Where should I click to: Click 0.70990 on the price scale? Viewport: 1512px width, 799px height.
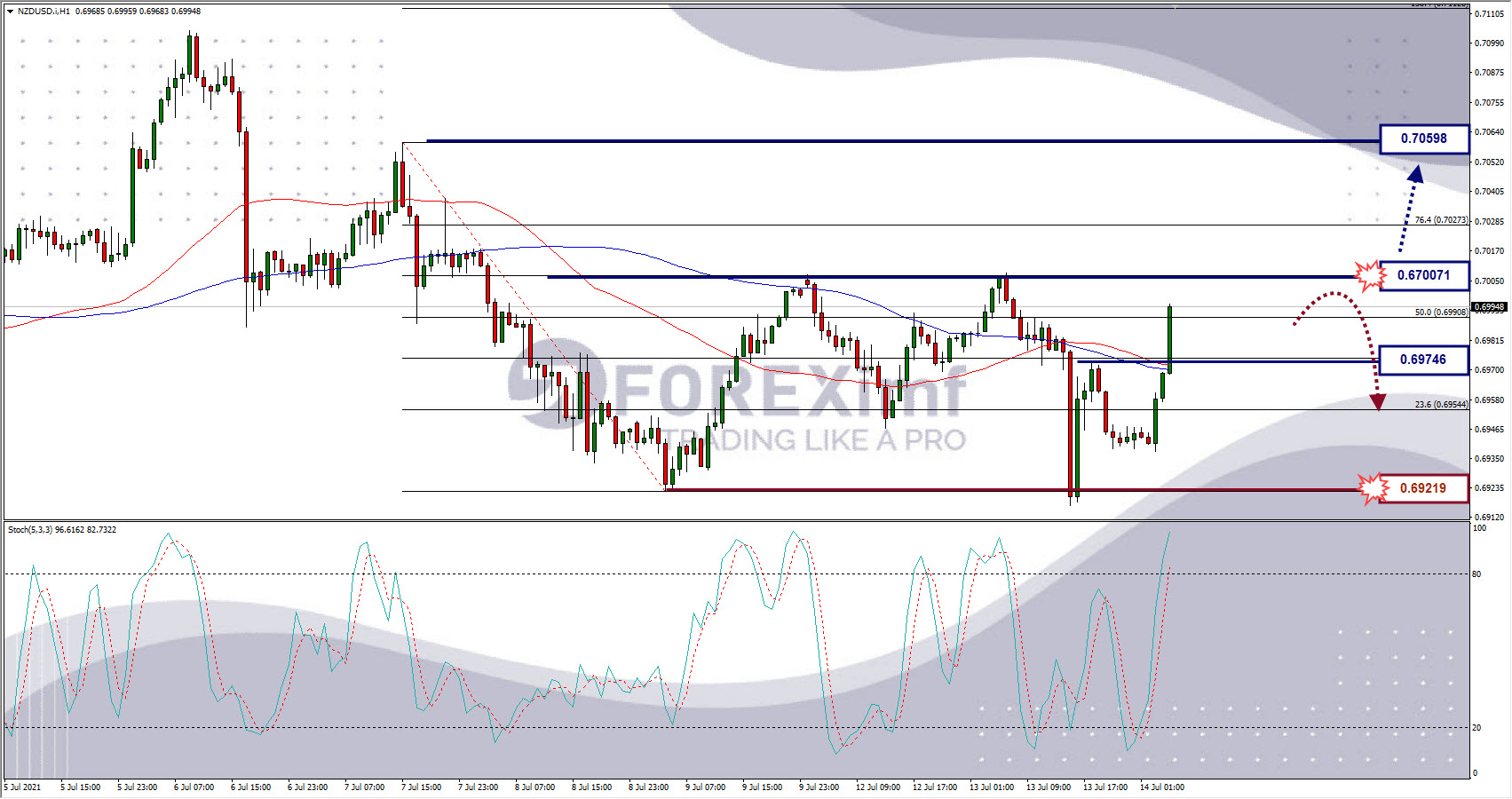(x=1489, y=44)
